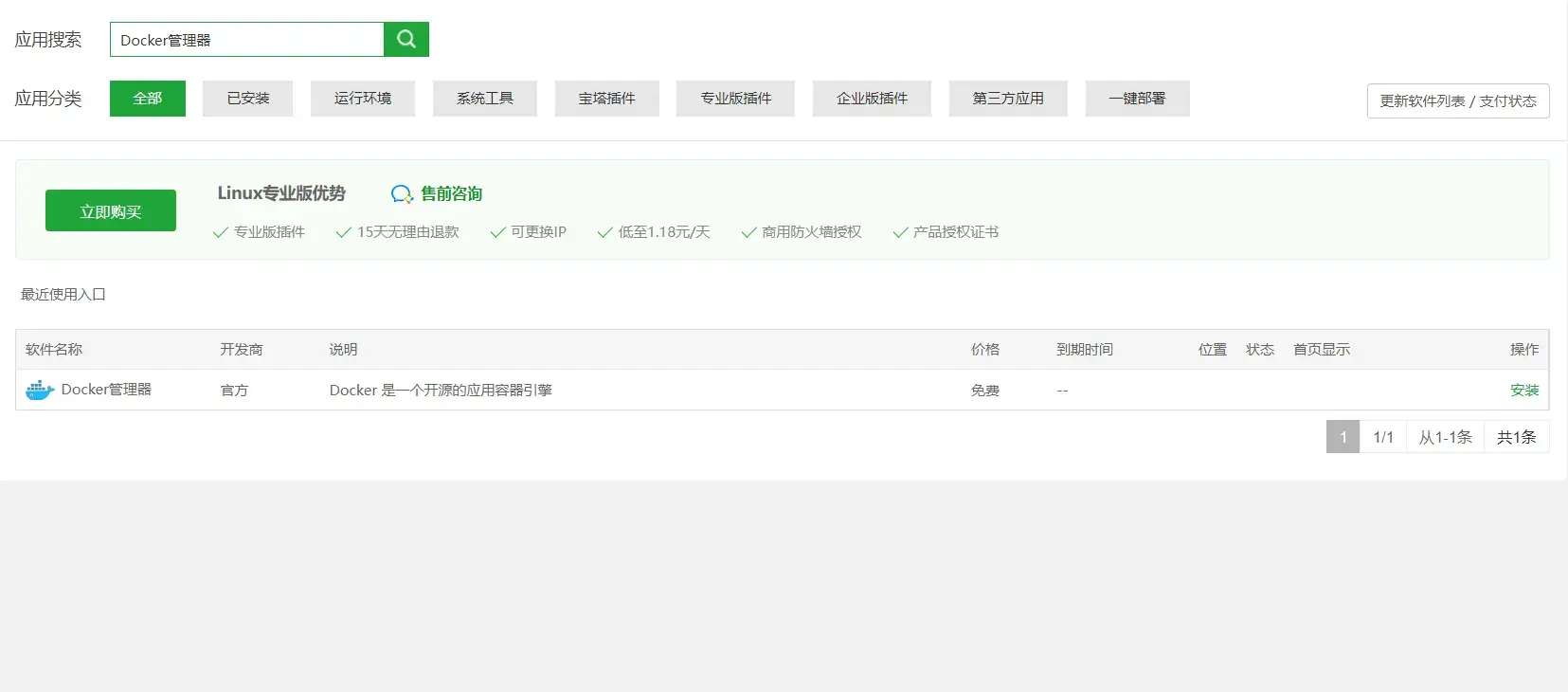Screen dimensions: 1568x692
Task: Click the 免费 price cell
Action: tap(985, 391)
